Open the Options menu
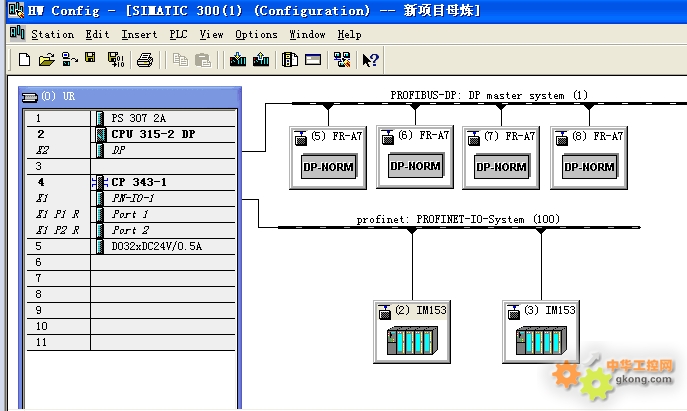Screen dimensions: 687x411 (x=256, y=34)
